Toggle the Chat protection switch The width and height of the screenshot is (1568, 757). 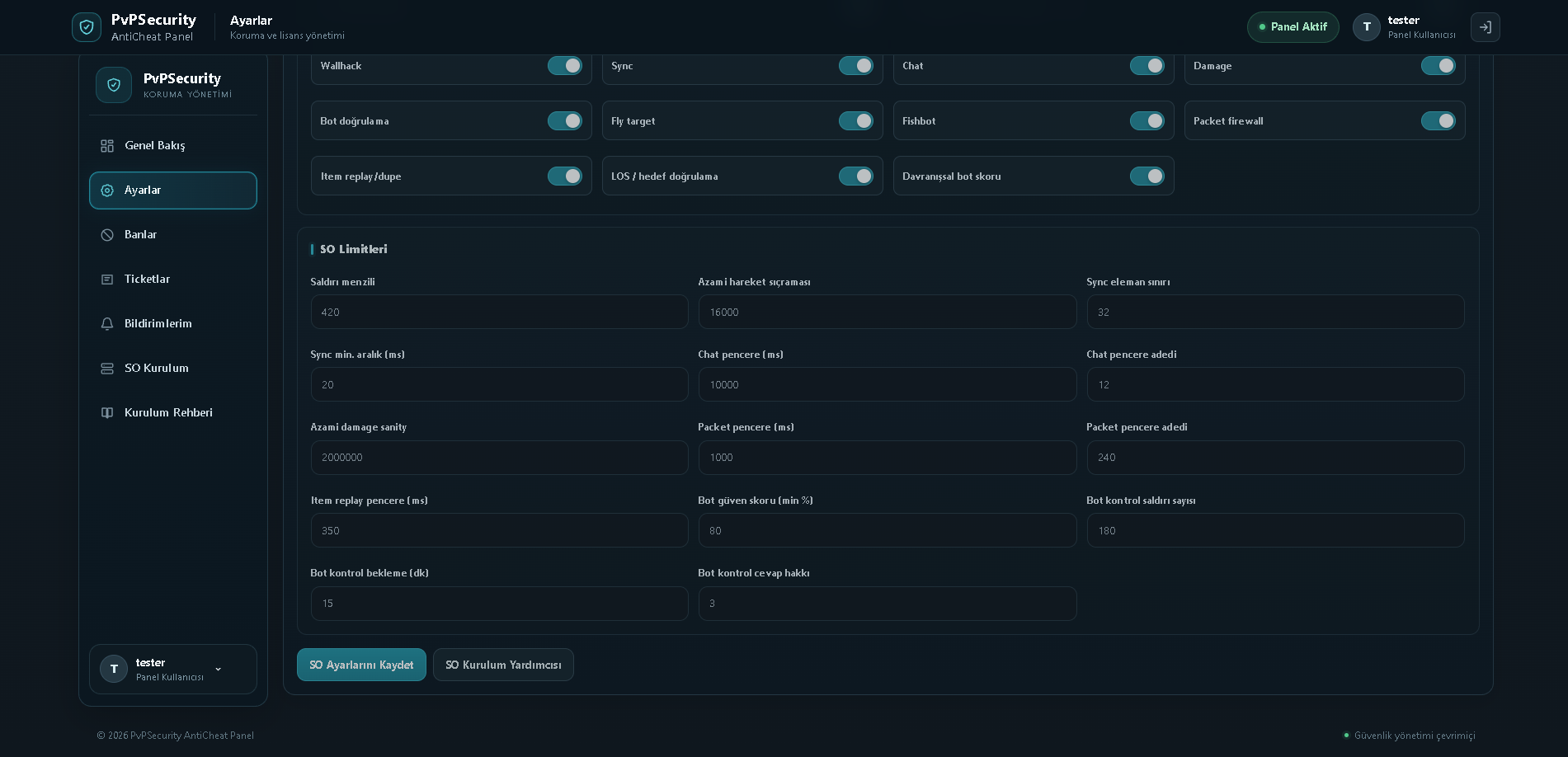(x=1147, y=66)
